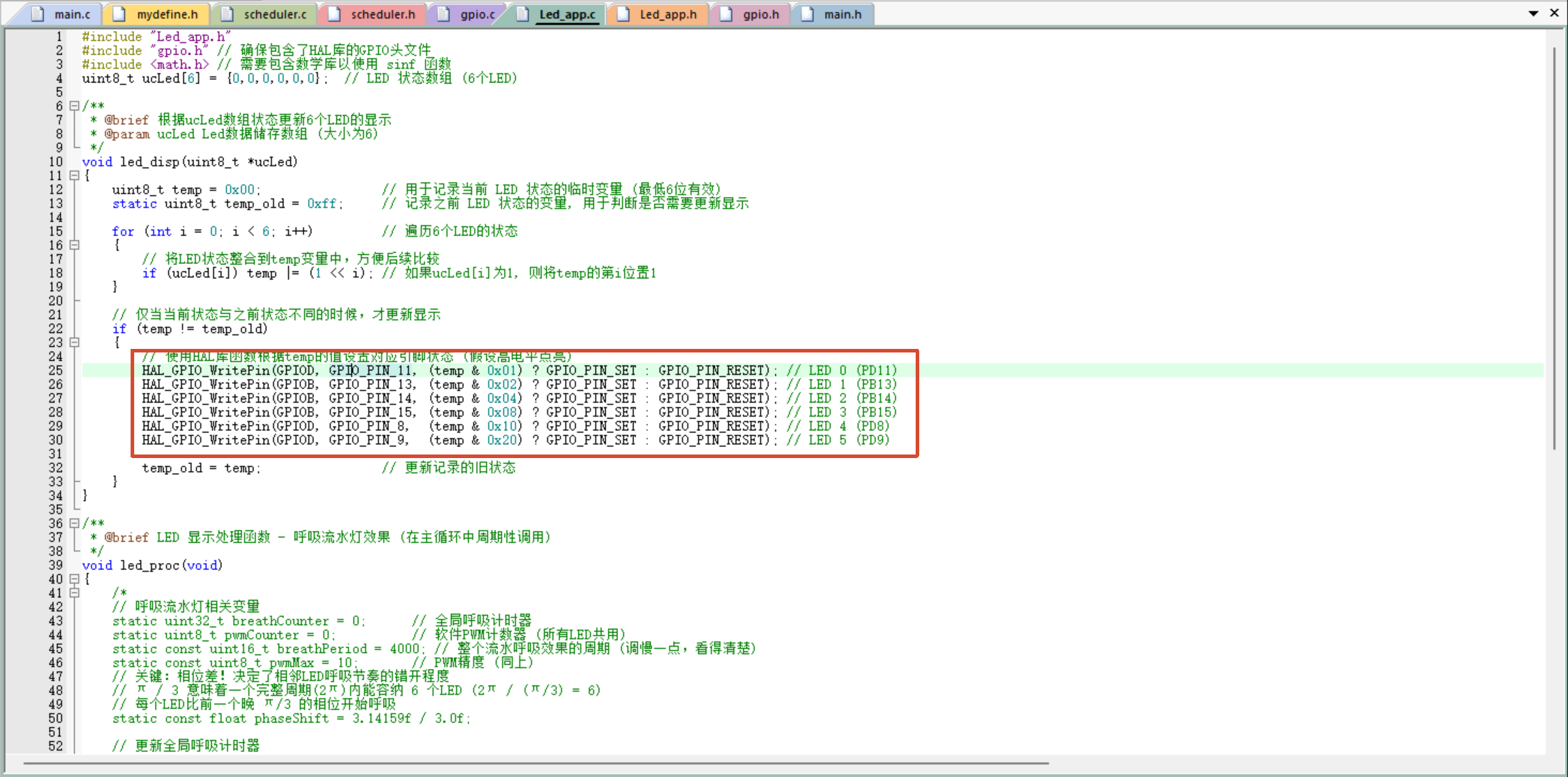Screen dimensions: 1568x777
Task: Select the gpio.h tab
Action: [x=760, y=14]
